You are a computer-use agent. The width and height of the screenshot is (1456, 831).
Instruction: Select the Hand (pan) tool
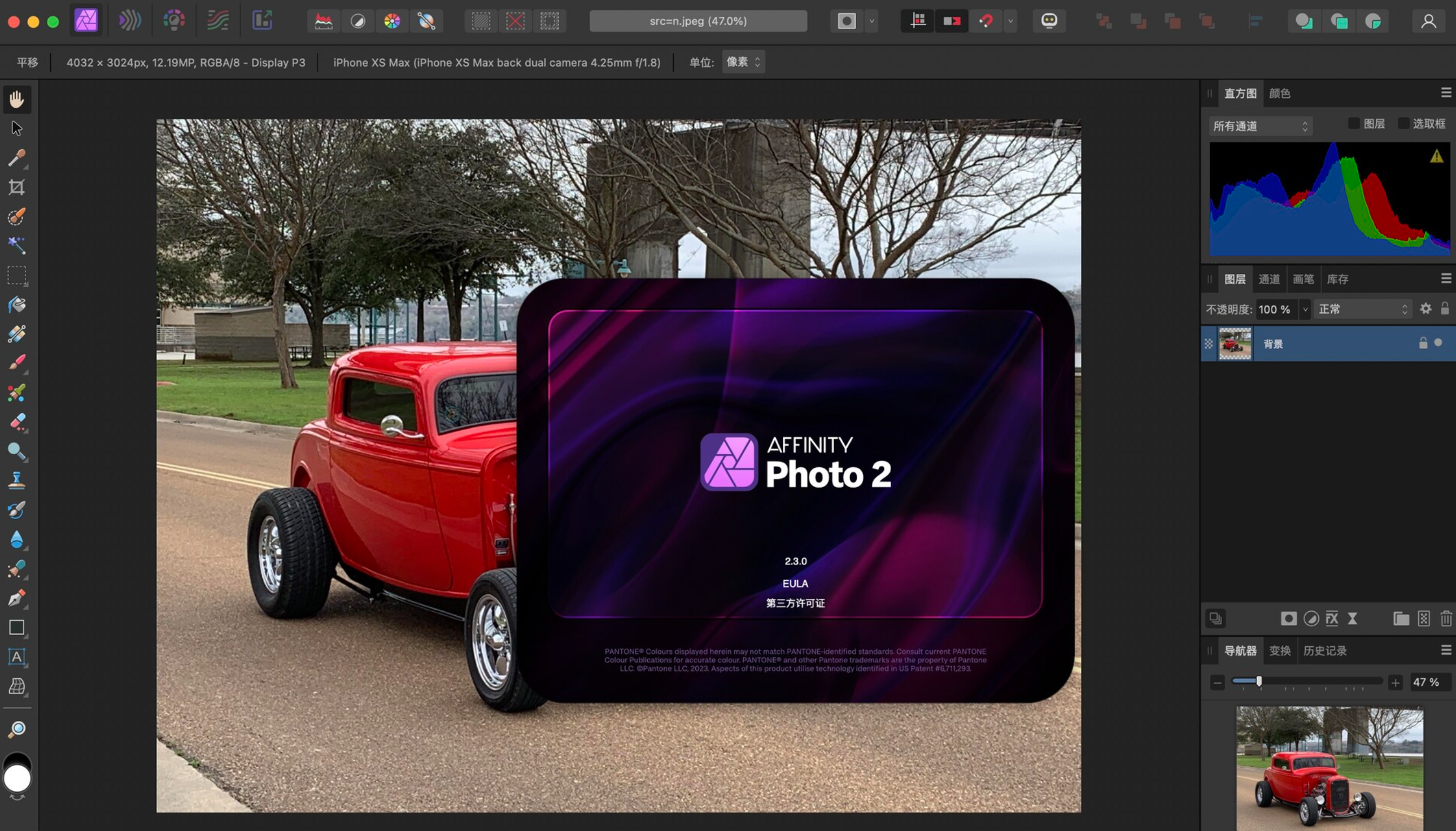(16, 99)
